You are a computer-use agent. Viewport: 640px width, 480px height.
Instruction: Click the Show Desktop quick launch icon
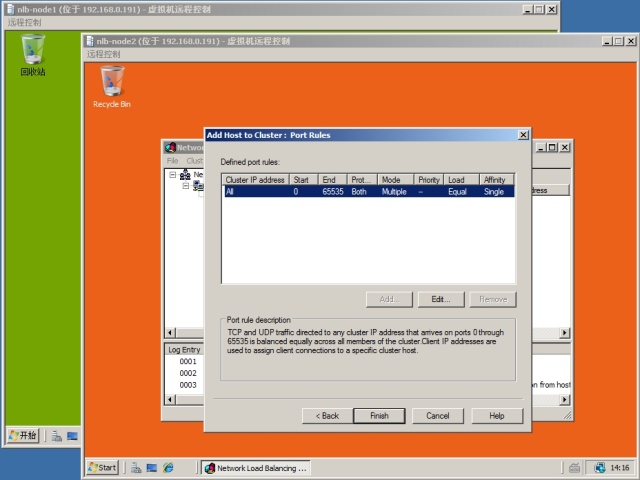point(151,467)
